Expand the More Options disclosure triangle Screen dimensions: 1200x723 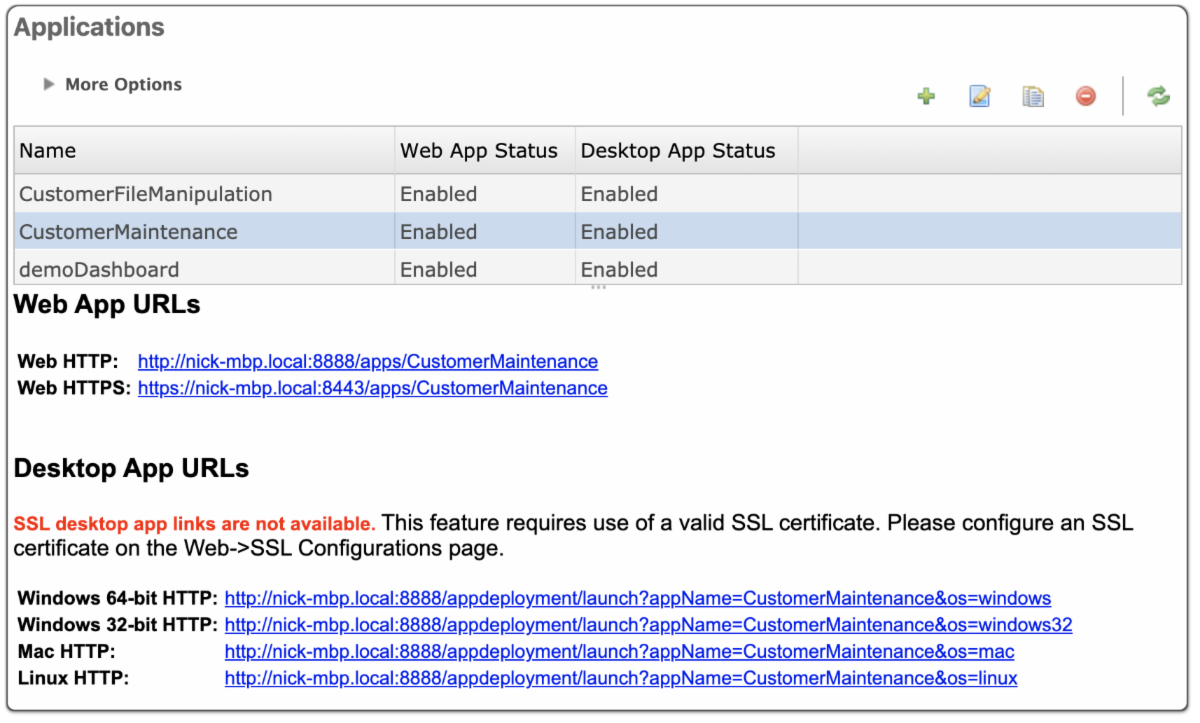(48, 85)
